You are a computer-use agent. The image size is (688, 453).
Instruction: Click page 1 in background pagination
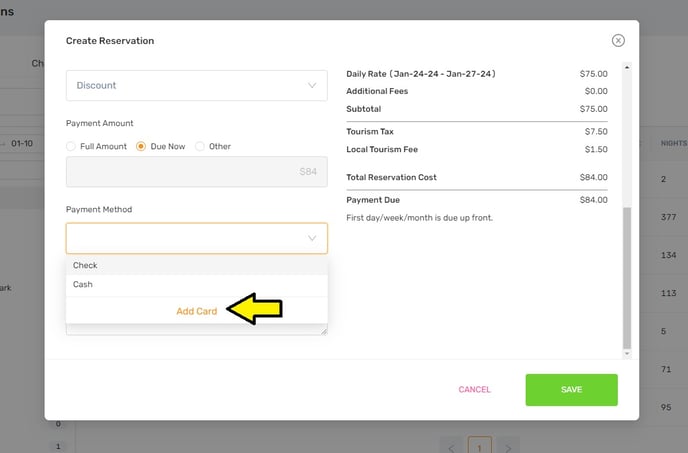pyautogui.click(x=479, y=447)
